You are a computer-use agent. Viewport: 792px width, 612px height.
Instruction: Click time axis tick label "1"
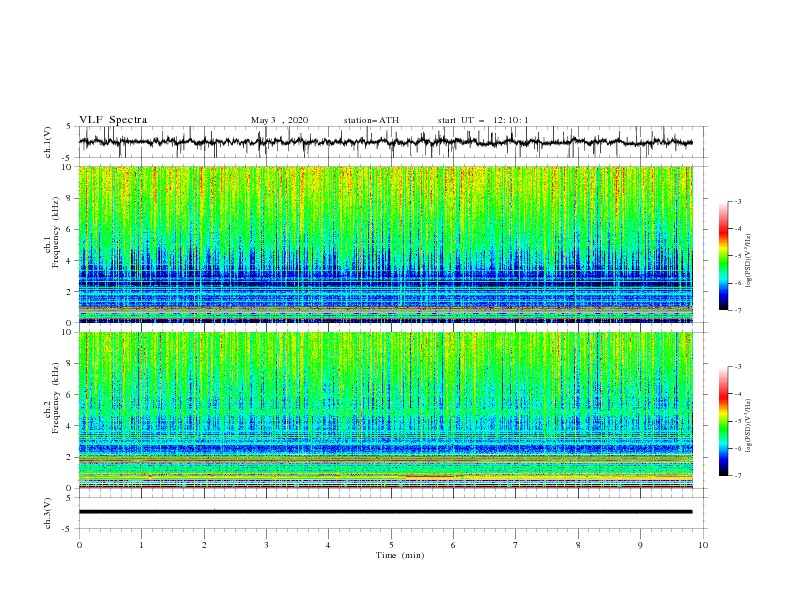141,545
